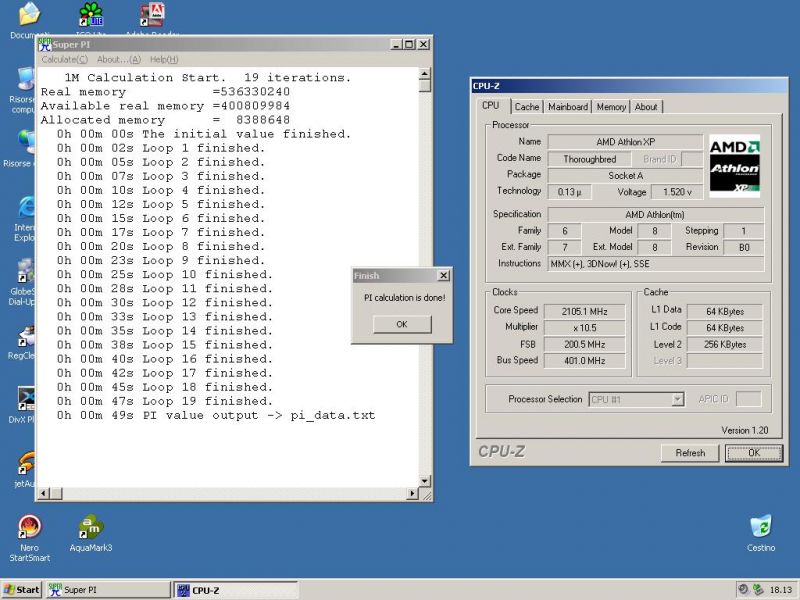
Task: Click the down arrow of Super PI's vertical scrollbar
Action: pos(424,481)
